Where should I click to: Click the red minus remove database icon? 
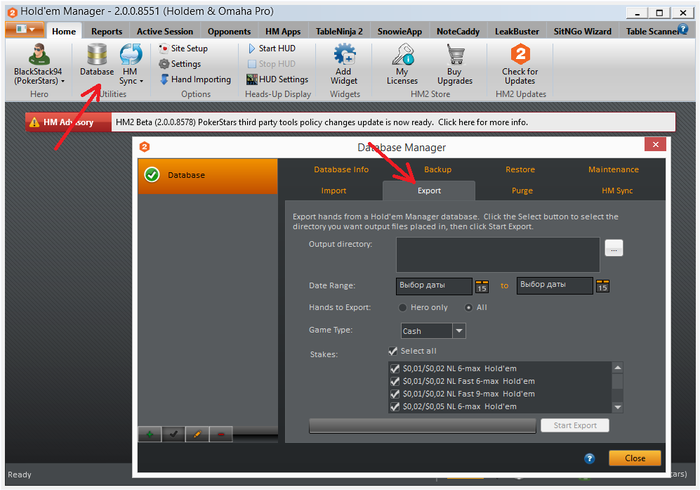click(221, 434)
